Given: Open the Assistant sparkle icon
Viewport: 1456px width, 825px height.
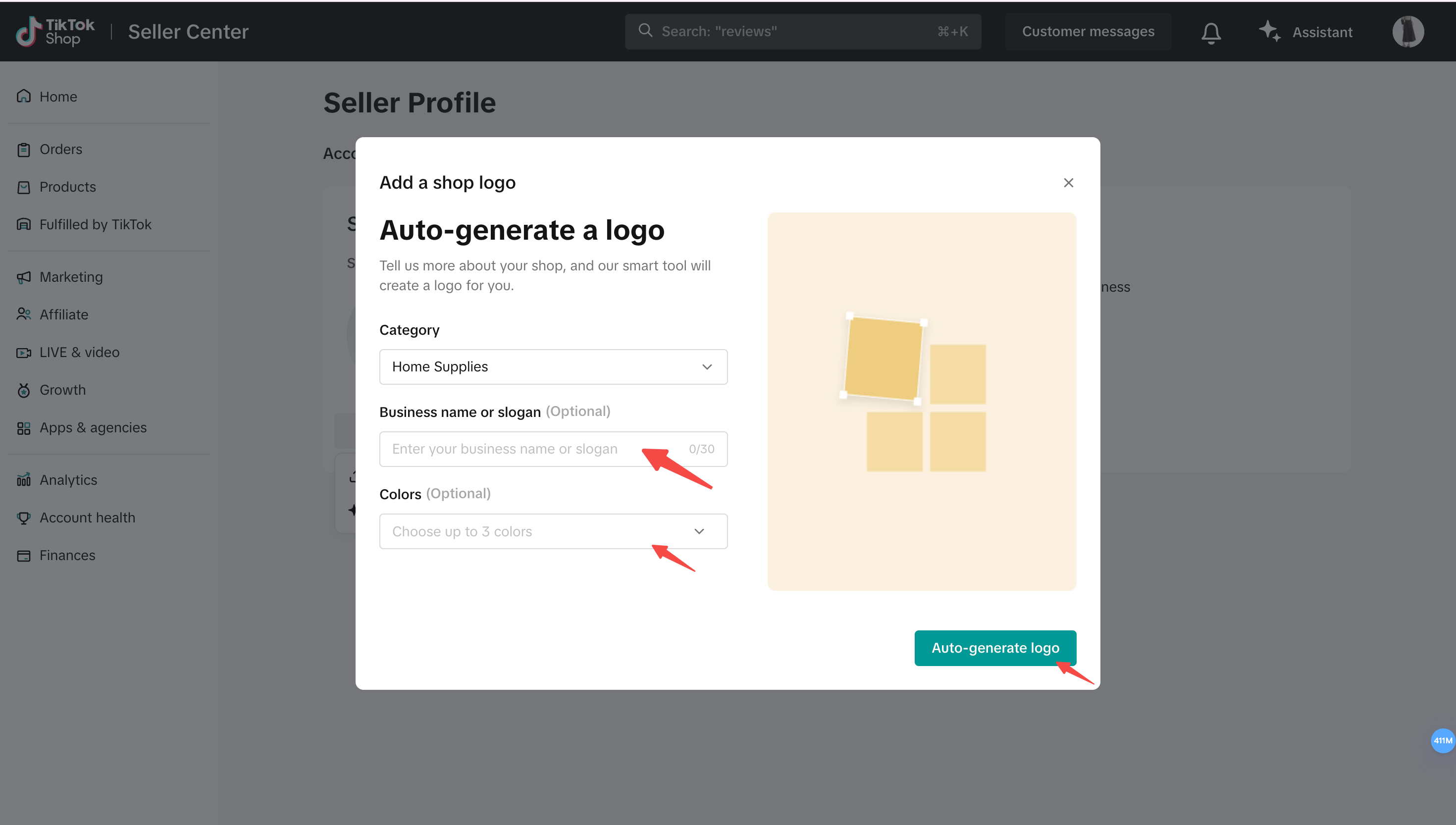Looking at the screenshot, I should [1270, 31].
